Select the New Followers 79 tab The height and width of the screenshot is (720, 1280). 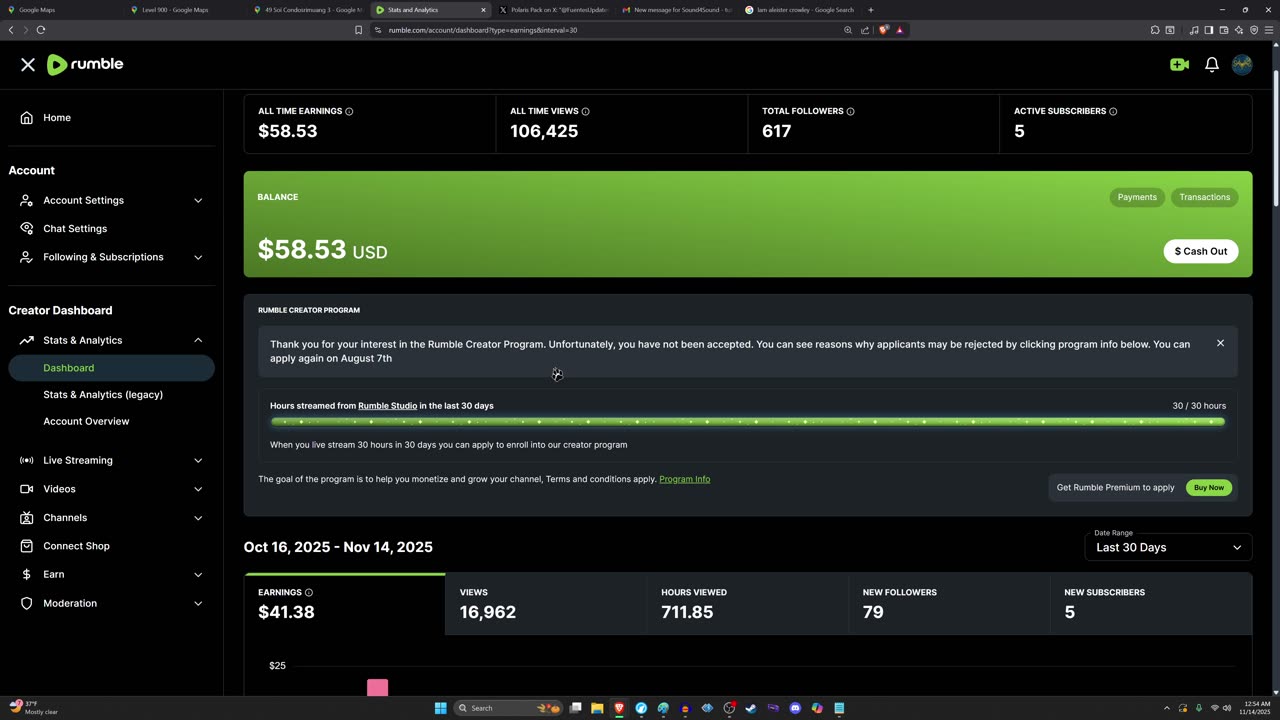tap(950, 604)
